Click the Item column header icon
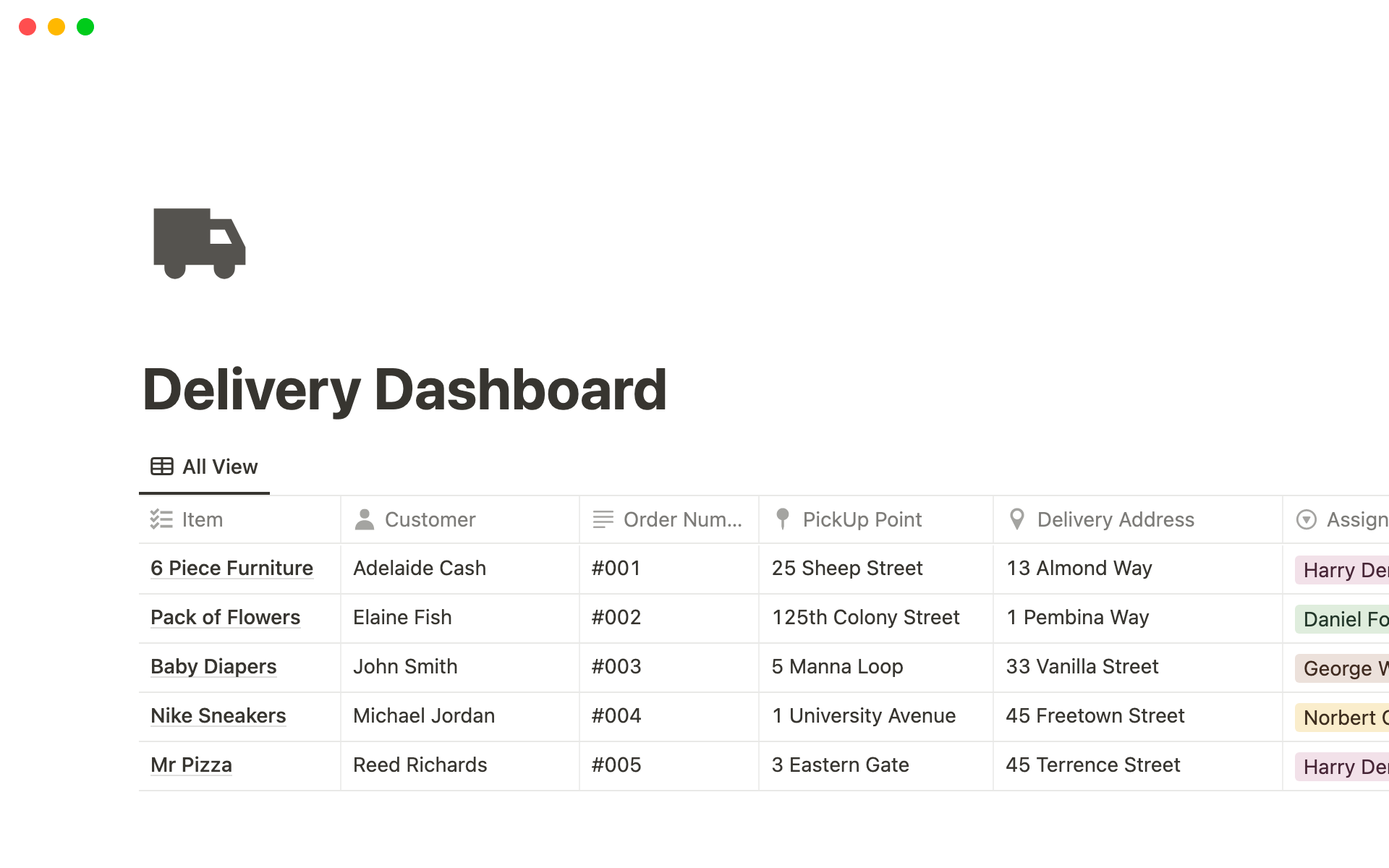 click(x=161, y=519)
